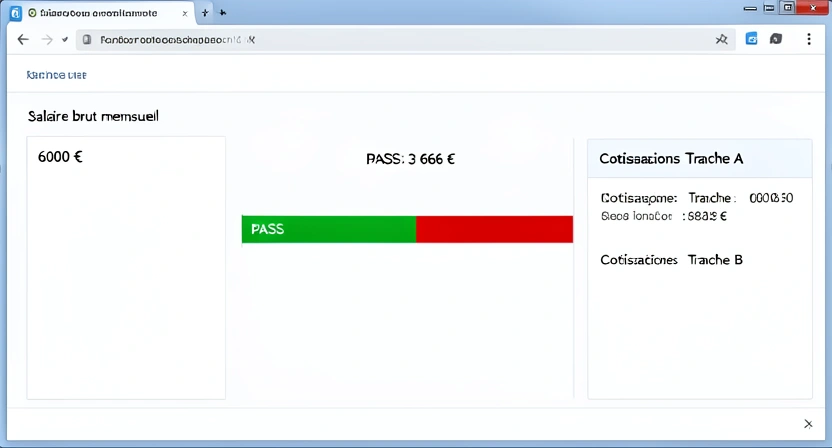The image size is (832, 448).
Task: Expand the Cotisations Tranche B section
Action: [671, 260]
